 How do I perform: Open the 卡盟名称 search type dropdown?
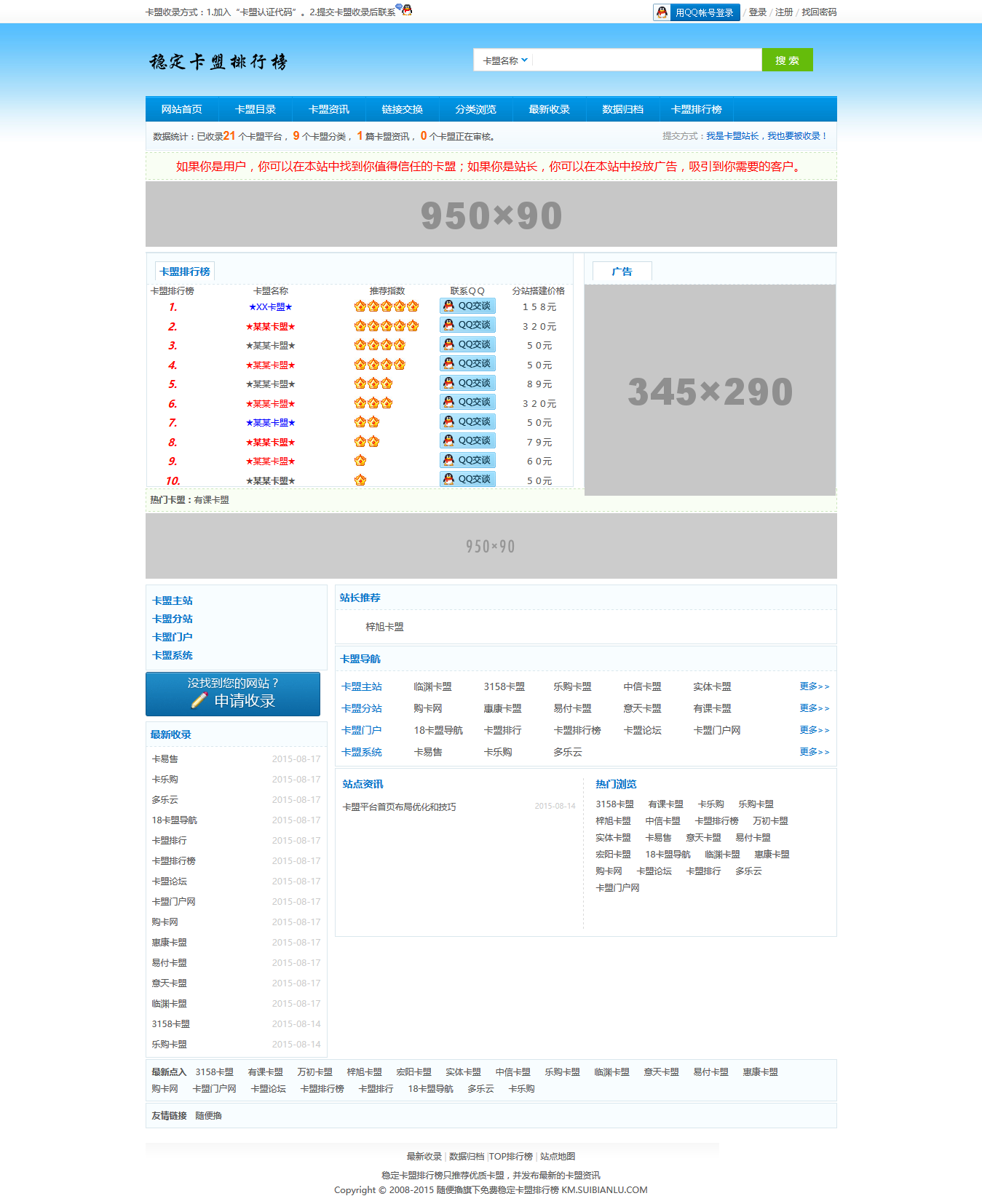point(505,60)
